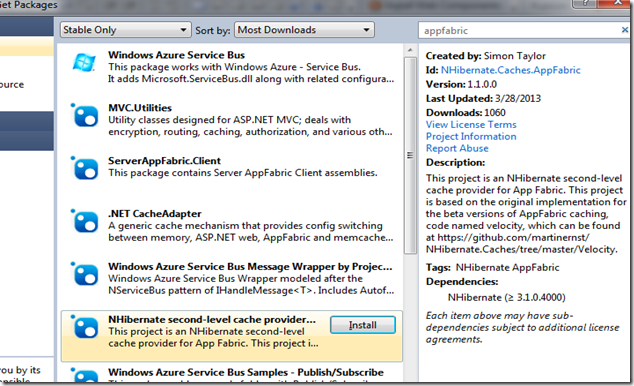This screenshot has width=634, height=386.
Task: Click the NHibernate second-level cache provider icon
Action: (x=85, y=327)
